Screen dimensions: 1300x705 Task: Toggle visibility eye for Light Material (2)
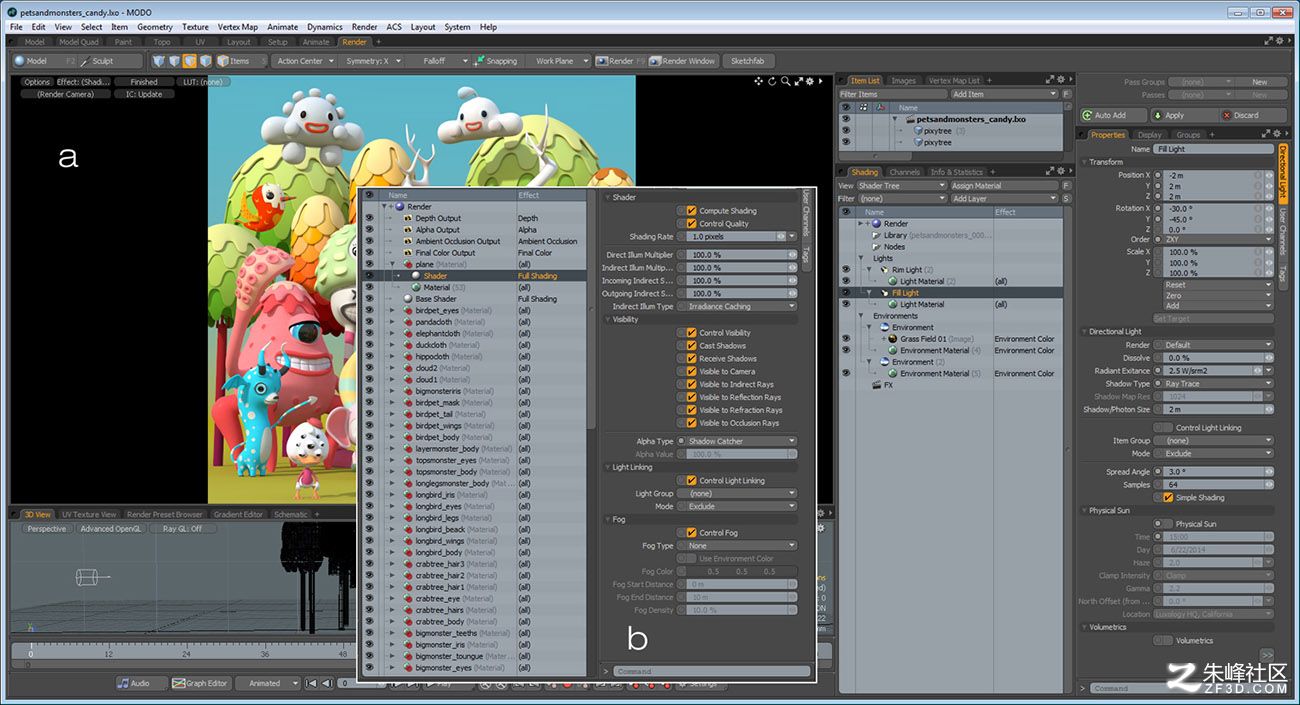pos(846,281)
